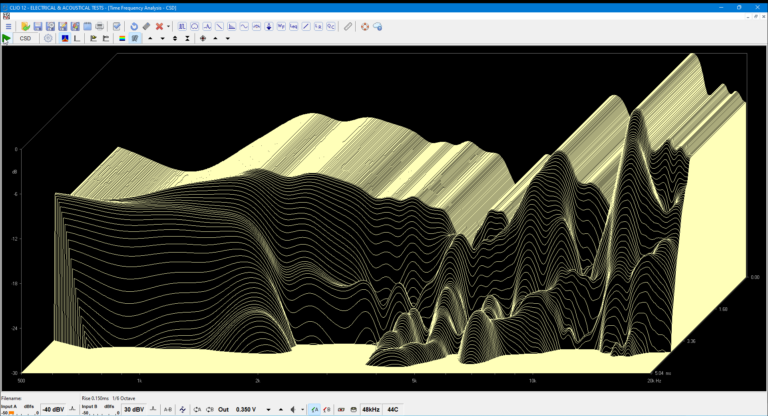768x416 pixels.
Task: Click the open file folder icon
Action: tap(26, 26)
